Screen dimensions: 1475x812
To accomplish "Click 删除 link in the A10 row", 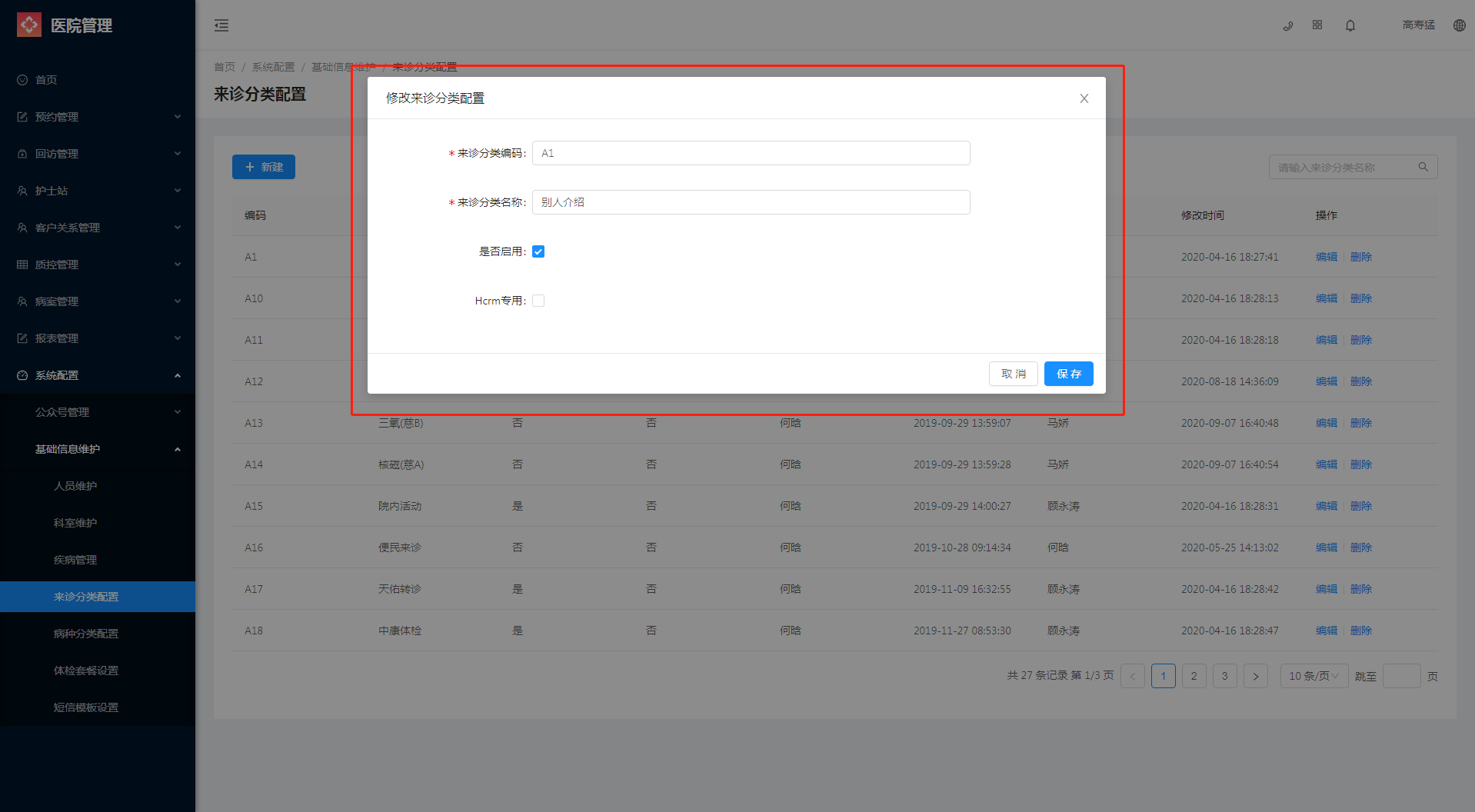I will (1360, 298).
